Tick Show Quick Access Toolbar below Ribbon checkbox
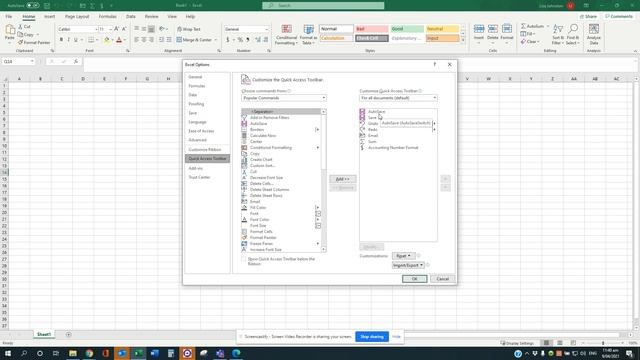The image size is (640, 360). (244, 259)
